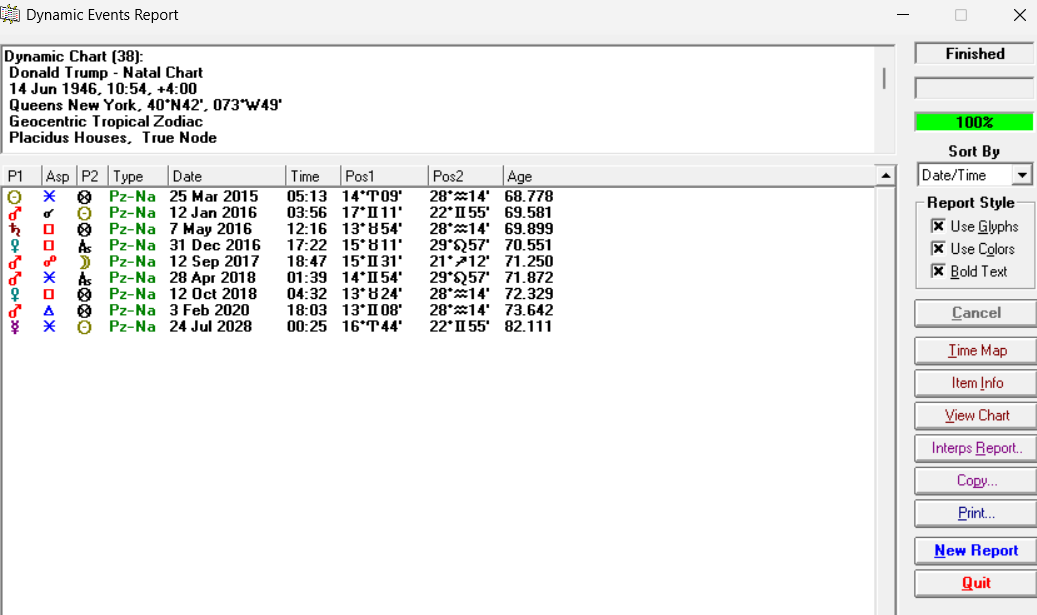Click the Part of Fortune glyph in the 25 Mar 2015 row
The height and width of the screenshot is (615, 1037).
84,197
